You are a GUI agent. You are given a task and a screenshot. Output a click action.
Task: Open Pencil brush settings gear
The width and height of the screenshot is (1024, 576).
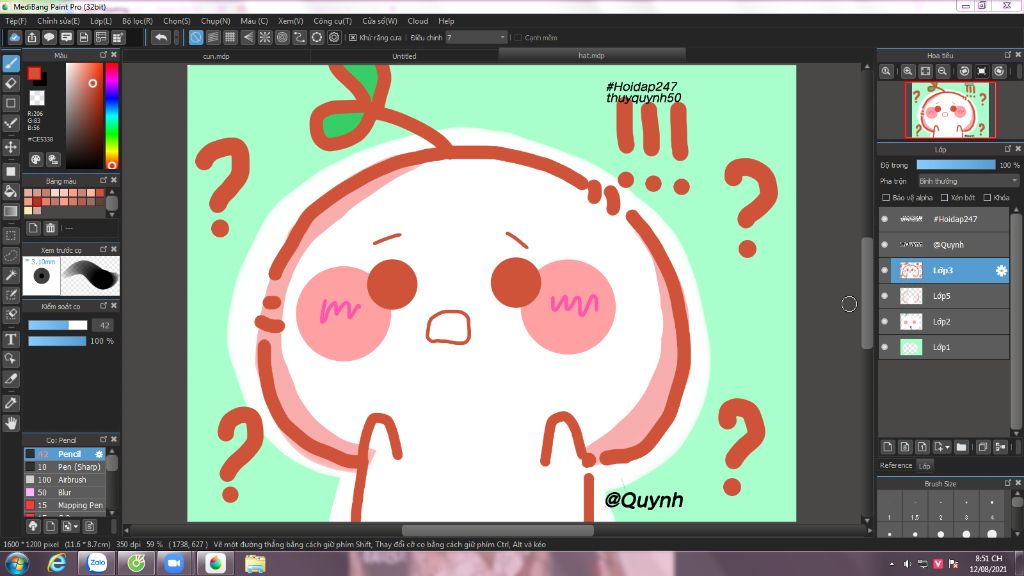[99, 454]
